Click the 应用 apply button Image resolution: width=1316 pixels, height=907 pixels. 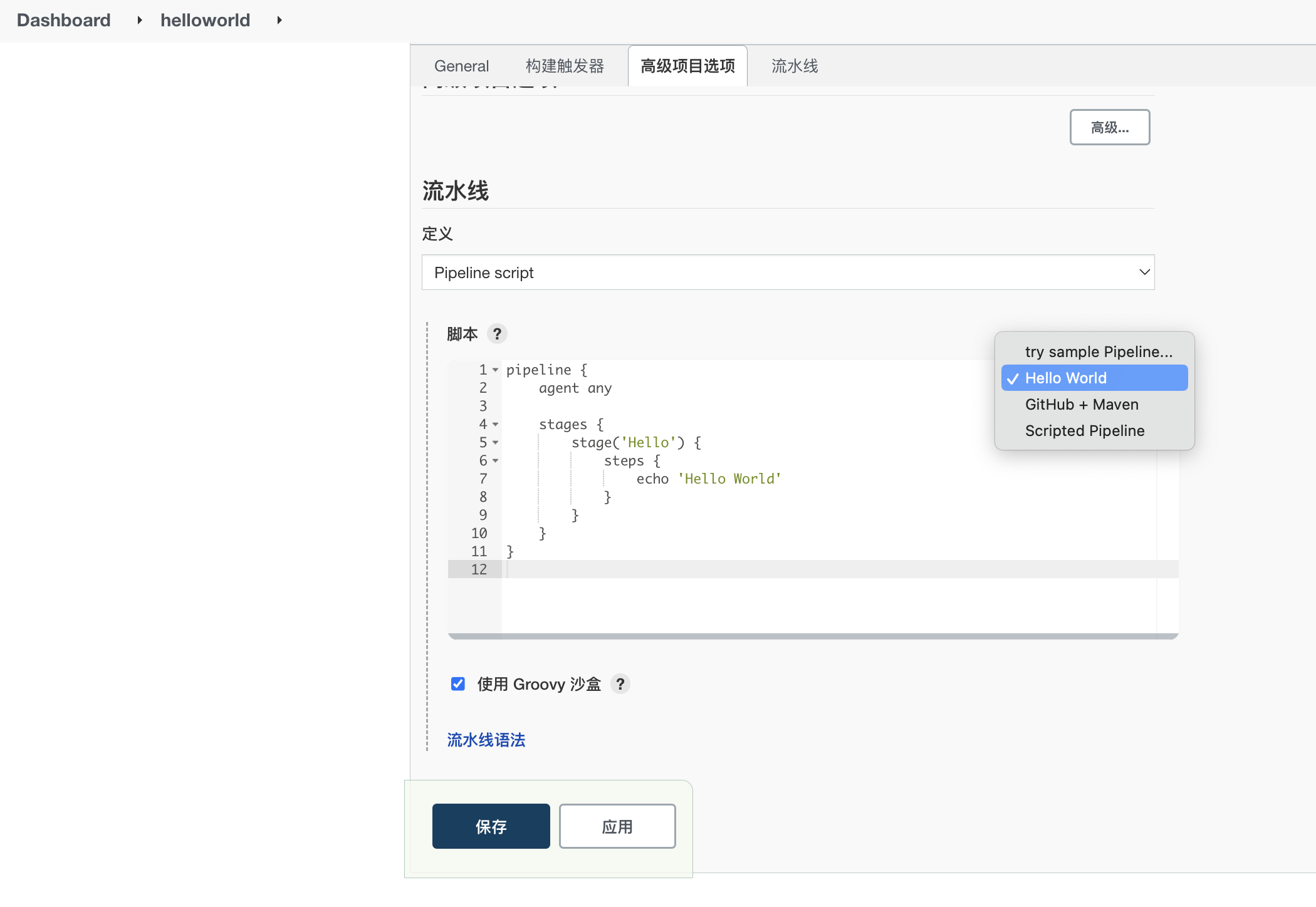click(x=617, y=826)
